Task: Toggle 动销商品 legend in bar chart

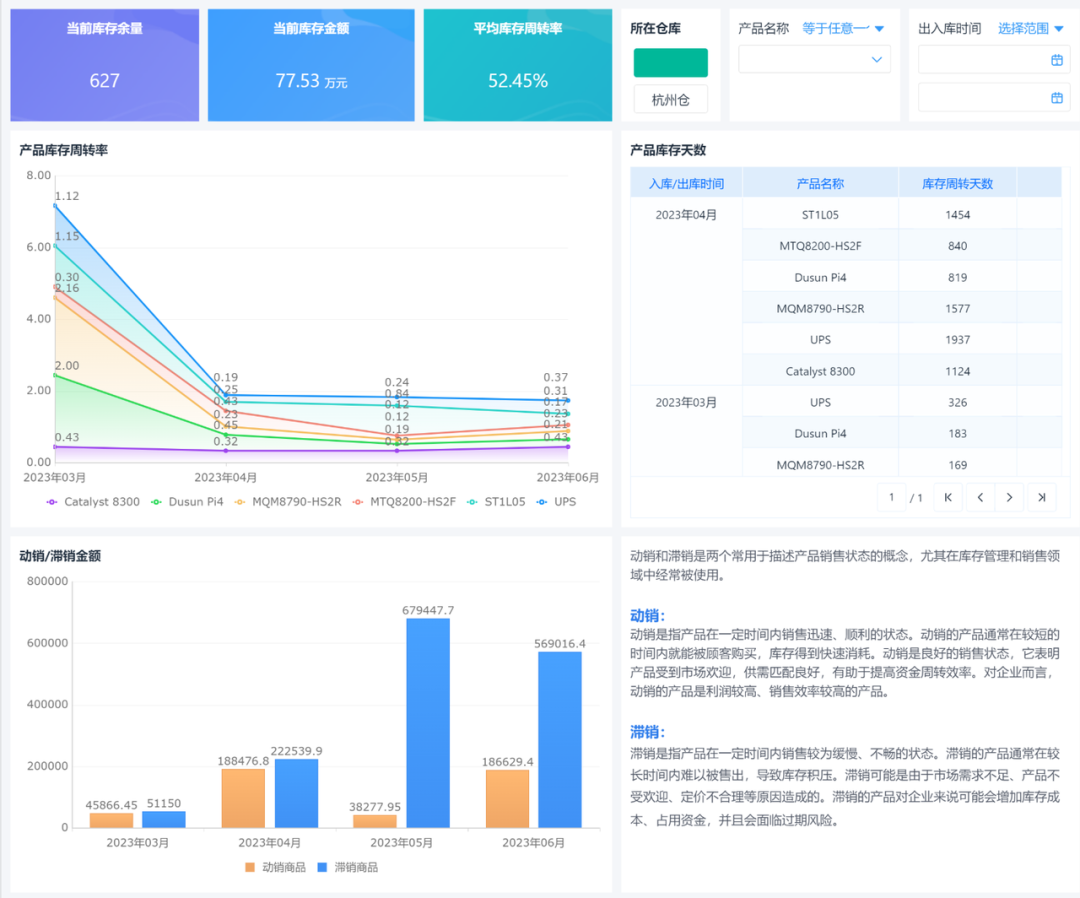Action: [276, 868]
